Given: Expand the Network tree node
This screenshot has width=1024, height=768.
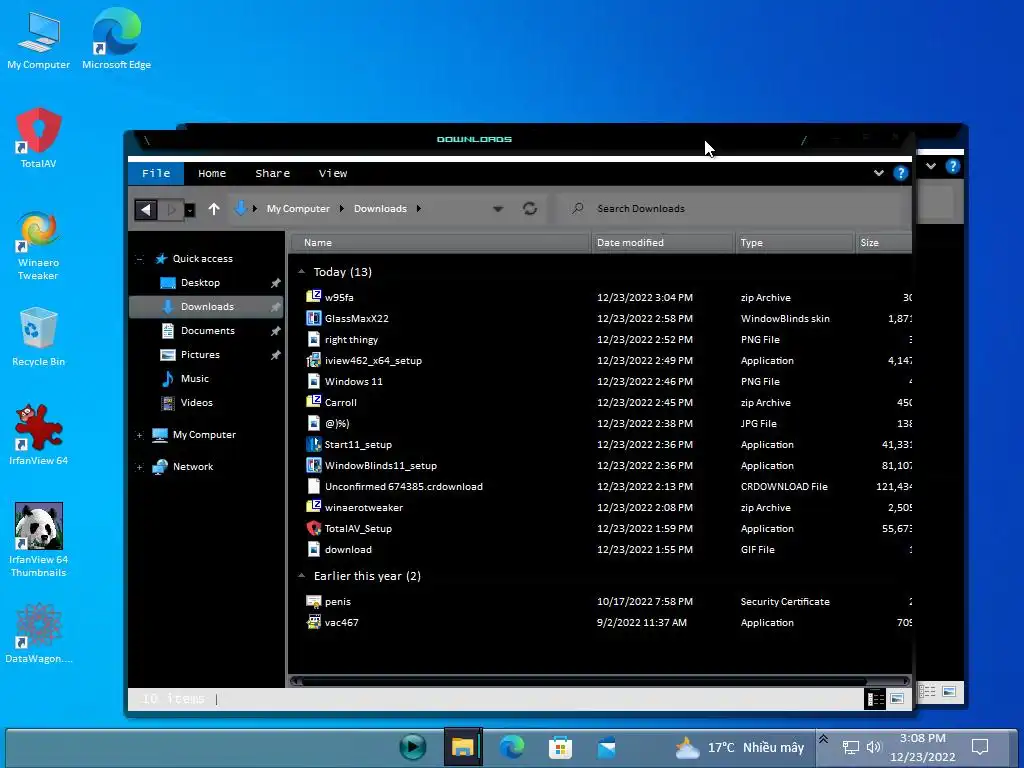Looking at the screenshot, I should pyautogui.click(x=139, y=467).
